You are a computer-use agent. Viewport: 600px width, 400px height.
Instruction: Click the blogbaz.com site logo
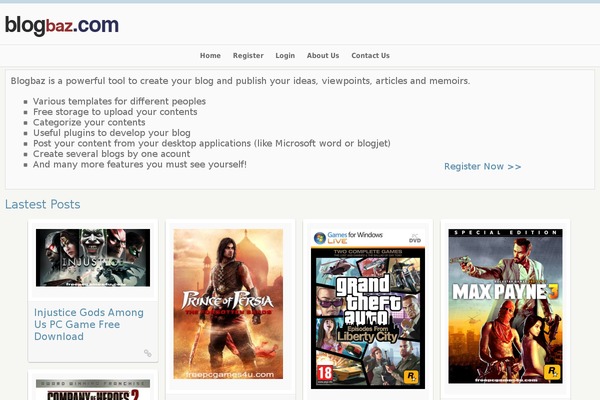[x=62, y=25]
